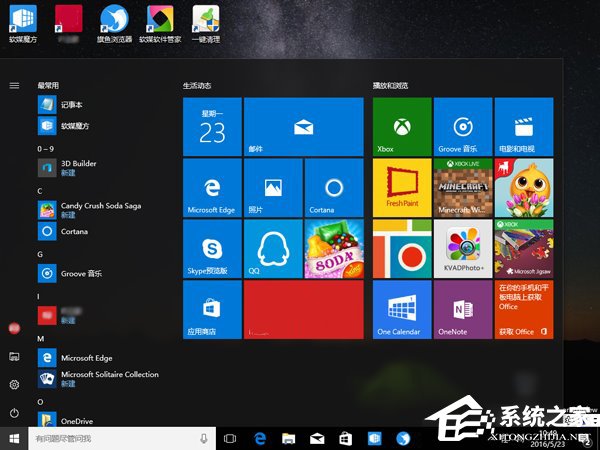Open the power button in the Start rail
Viewport: 600px width, 450px height.
[14, 413]
